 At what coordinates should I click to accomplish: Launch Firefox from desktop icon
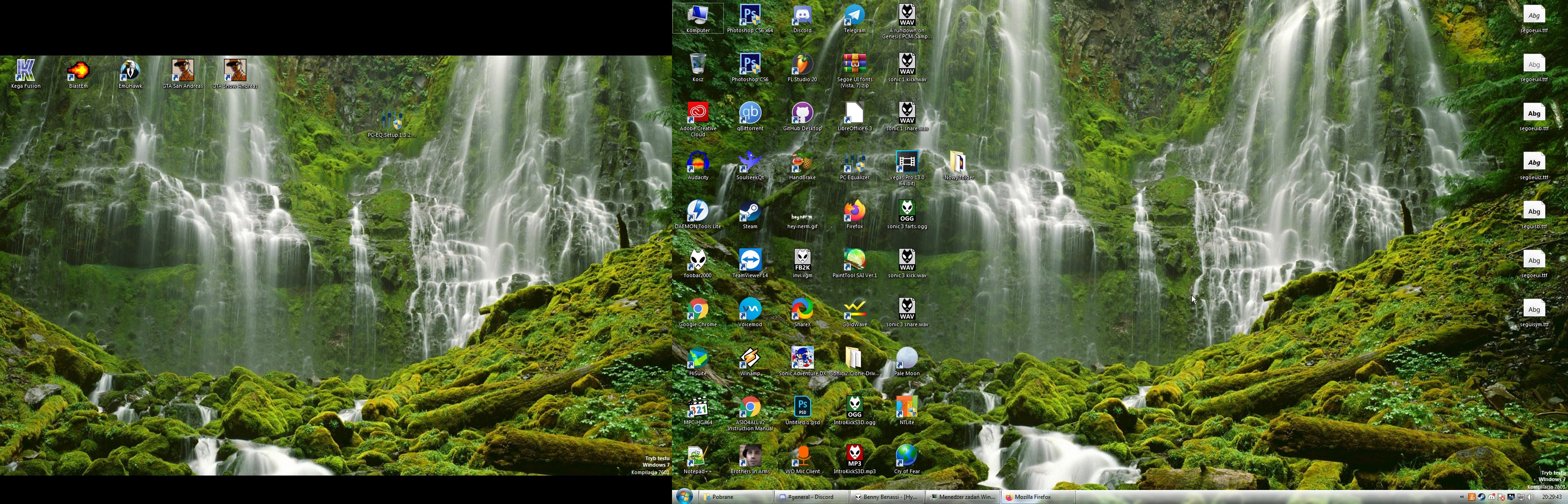(x=854, y=214)
